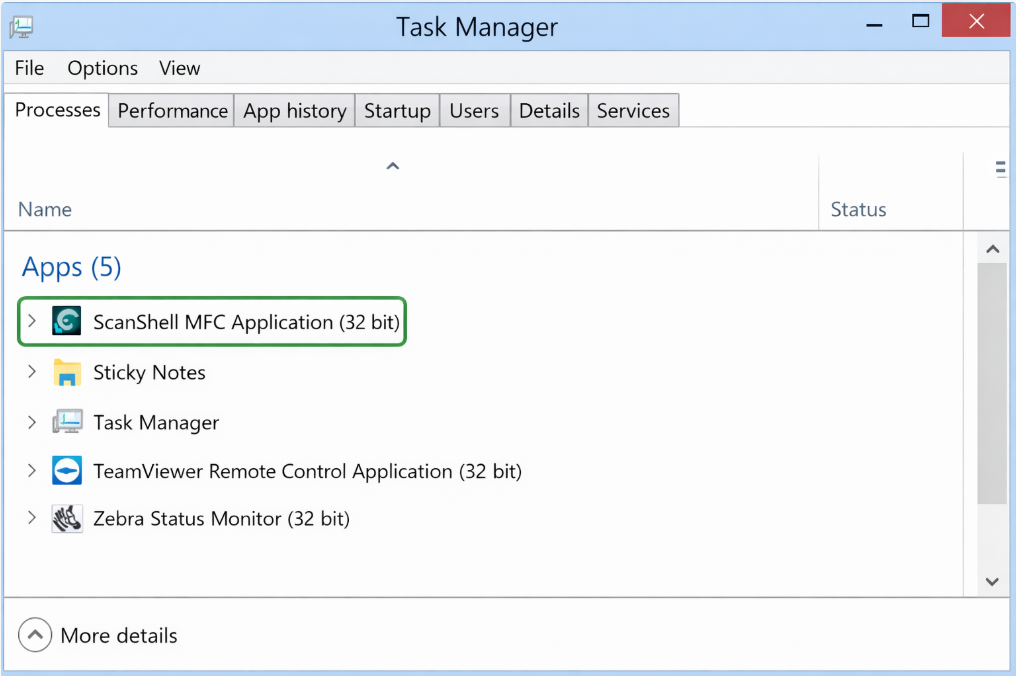The image size is (1016, 676).
Task: Switch to the Startup tab
Action: (x=397, y=111)
